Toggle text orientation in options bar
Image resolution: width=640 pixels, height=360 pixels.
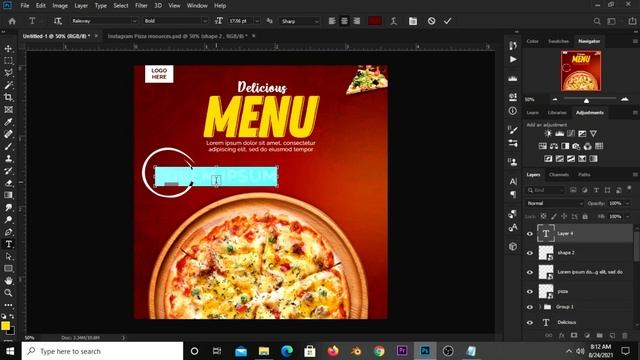58,21
